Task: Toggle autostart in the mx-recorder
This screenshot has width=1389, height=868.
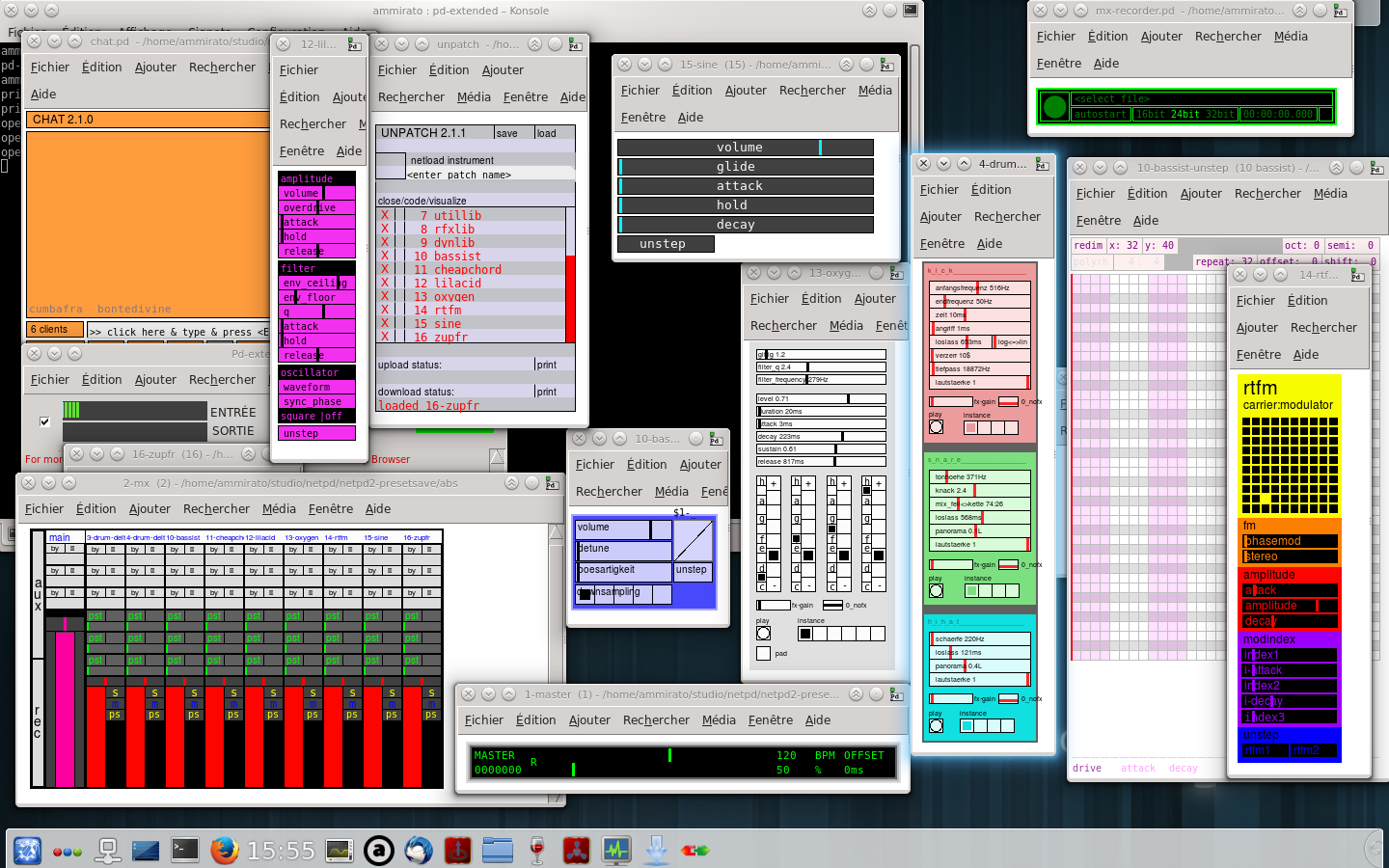Action: click(1101, 114)
